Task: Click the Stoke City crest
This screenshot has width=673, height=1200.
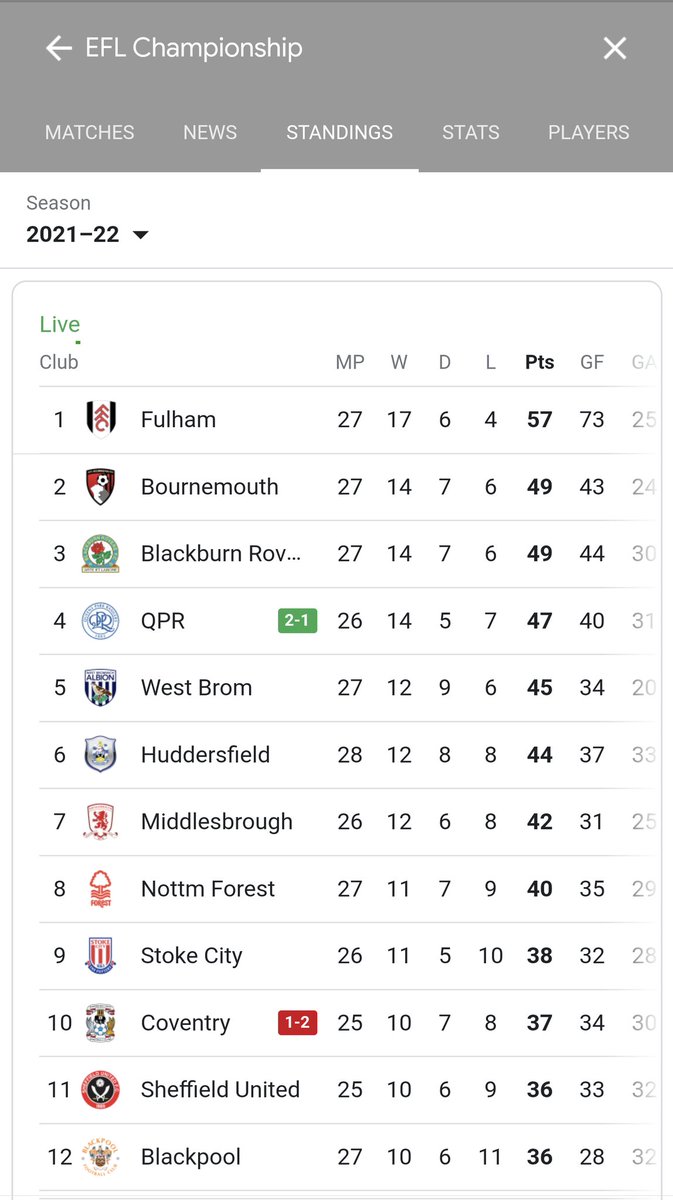Action: point(100,955)
